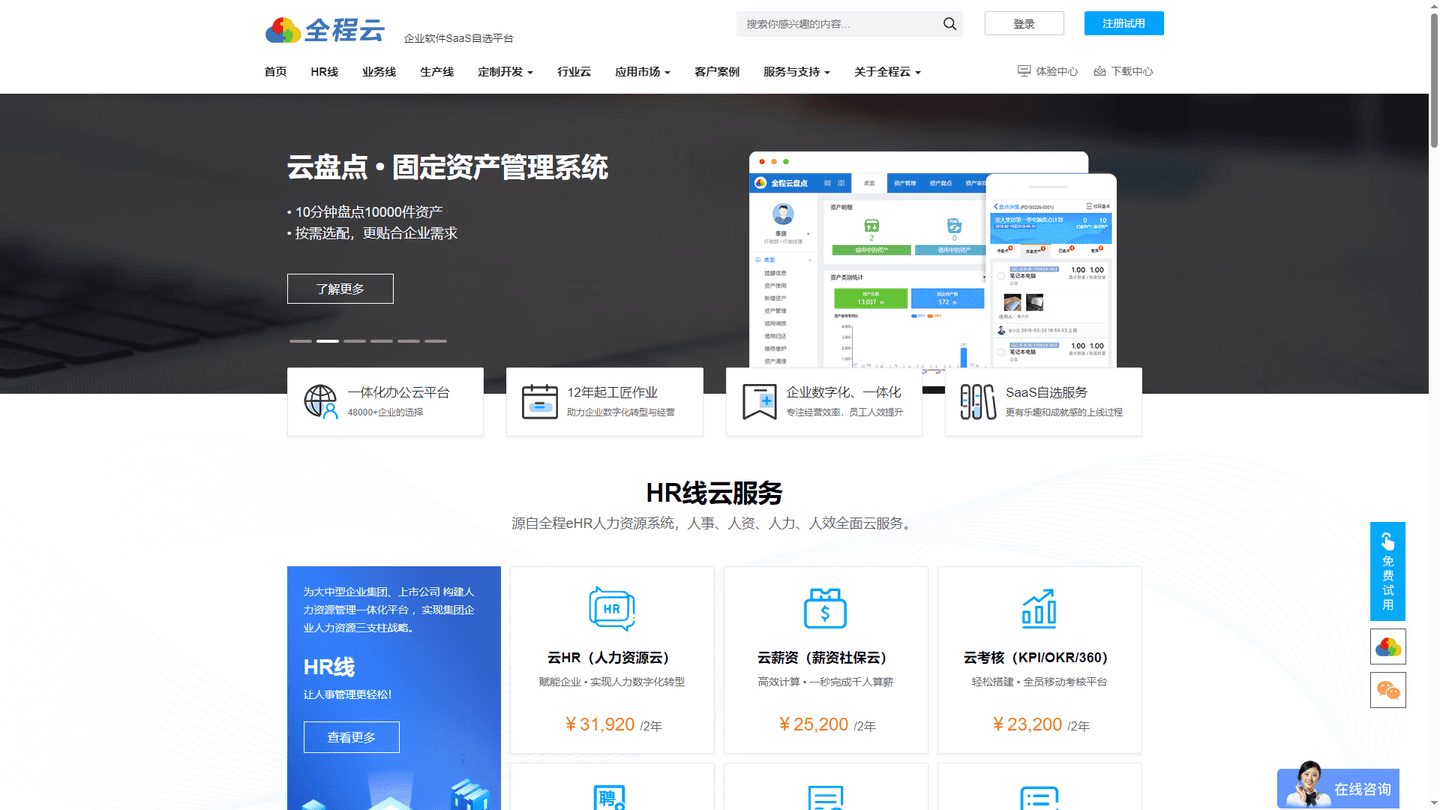Click the 企业软件SaaS自选平台 tagline
The width and height of the screenshot is (1440, 810).
(x=459, y=39)
